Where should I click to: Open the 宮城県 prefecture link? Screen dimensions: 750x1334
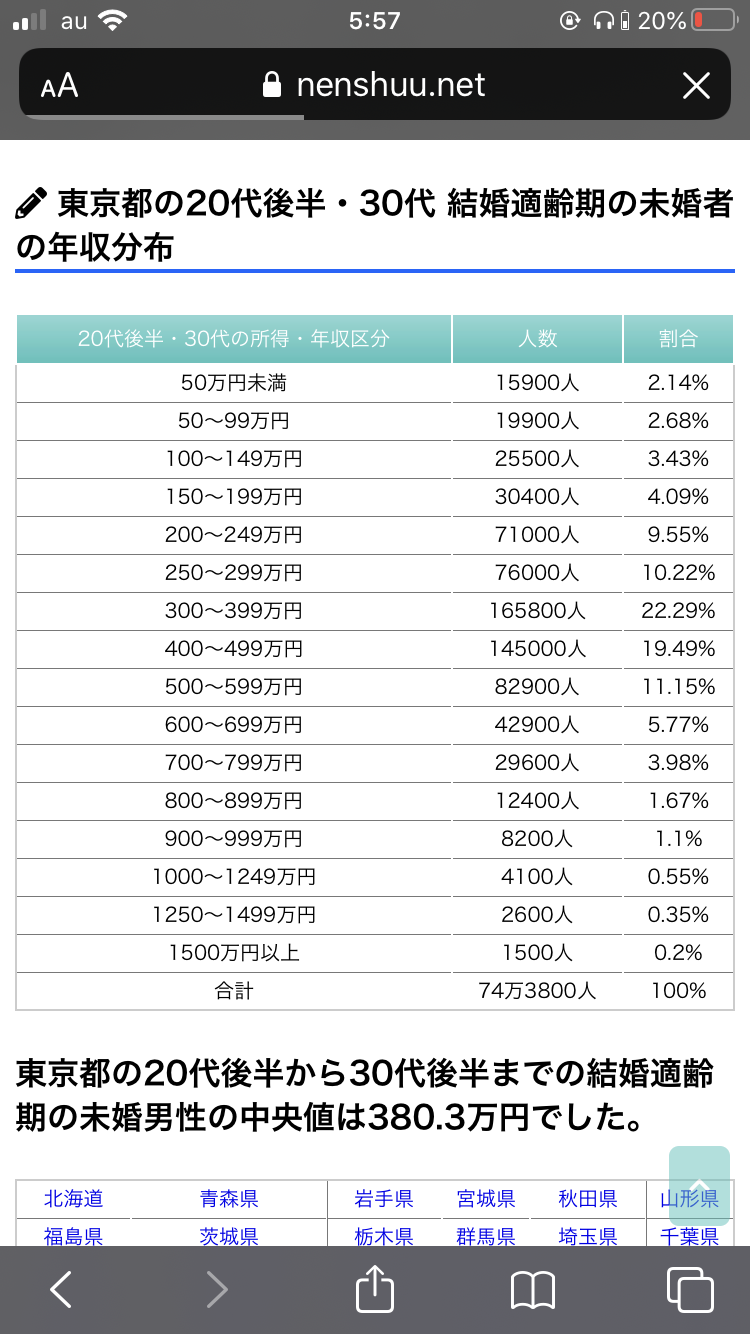pyautogui.click(x=486, y=1198)
